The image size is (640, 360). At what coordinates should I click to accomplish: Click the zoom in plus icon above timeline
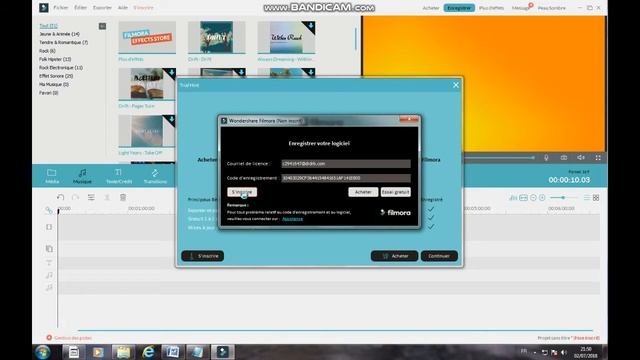542,198
